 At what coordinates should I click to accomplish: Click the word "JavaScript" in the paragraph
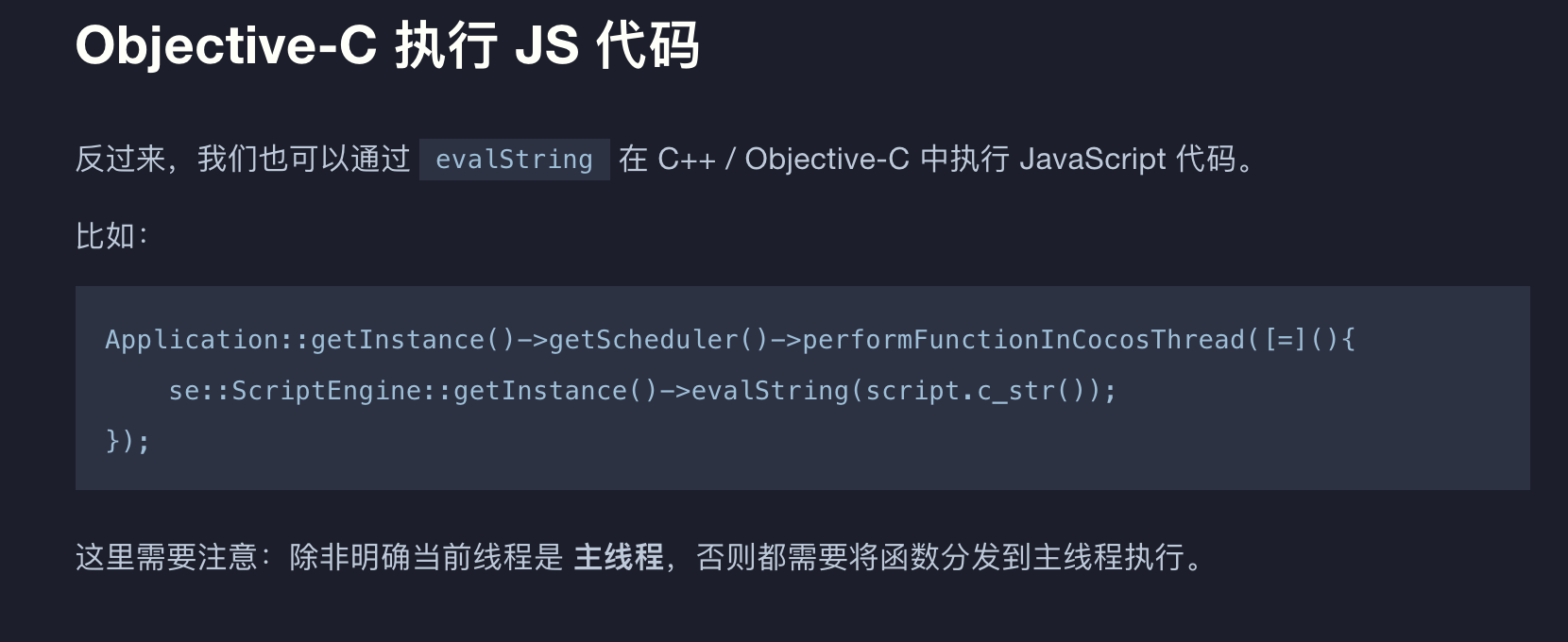[1093, 159]
